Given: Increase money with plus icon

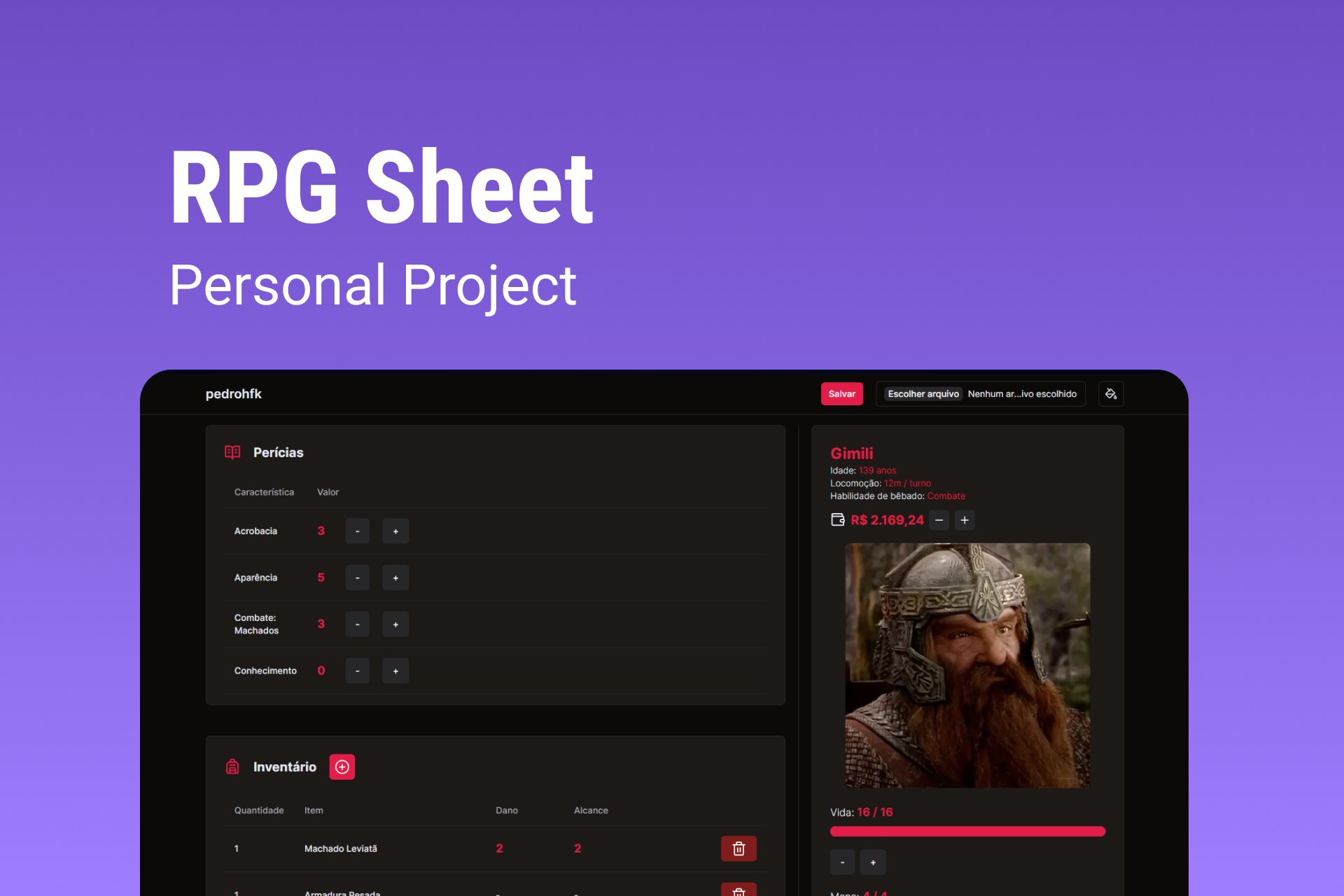Looking at the screenshot, I should 965,520.
